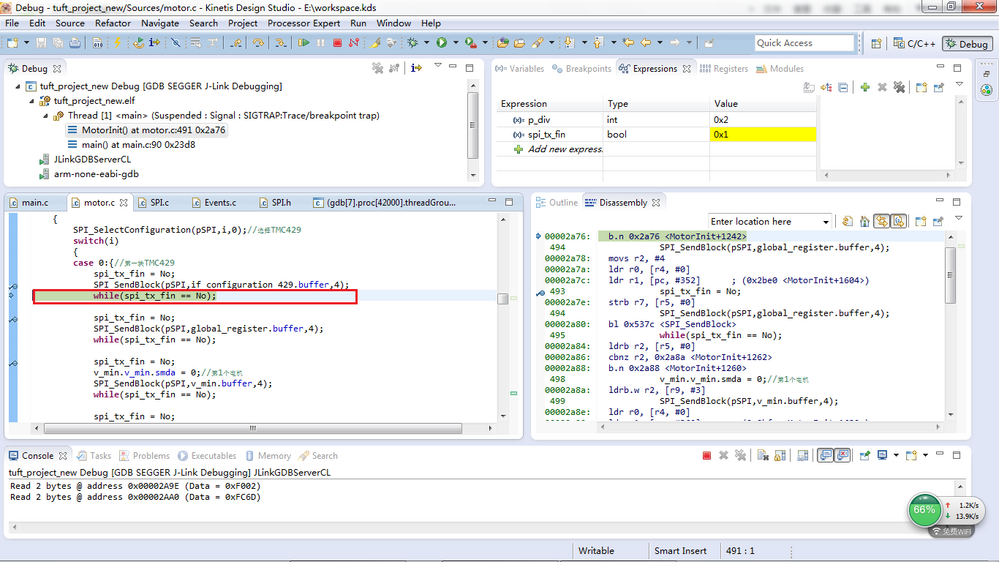Open the Debug view's View Menu triangle

[438, 67]
